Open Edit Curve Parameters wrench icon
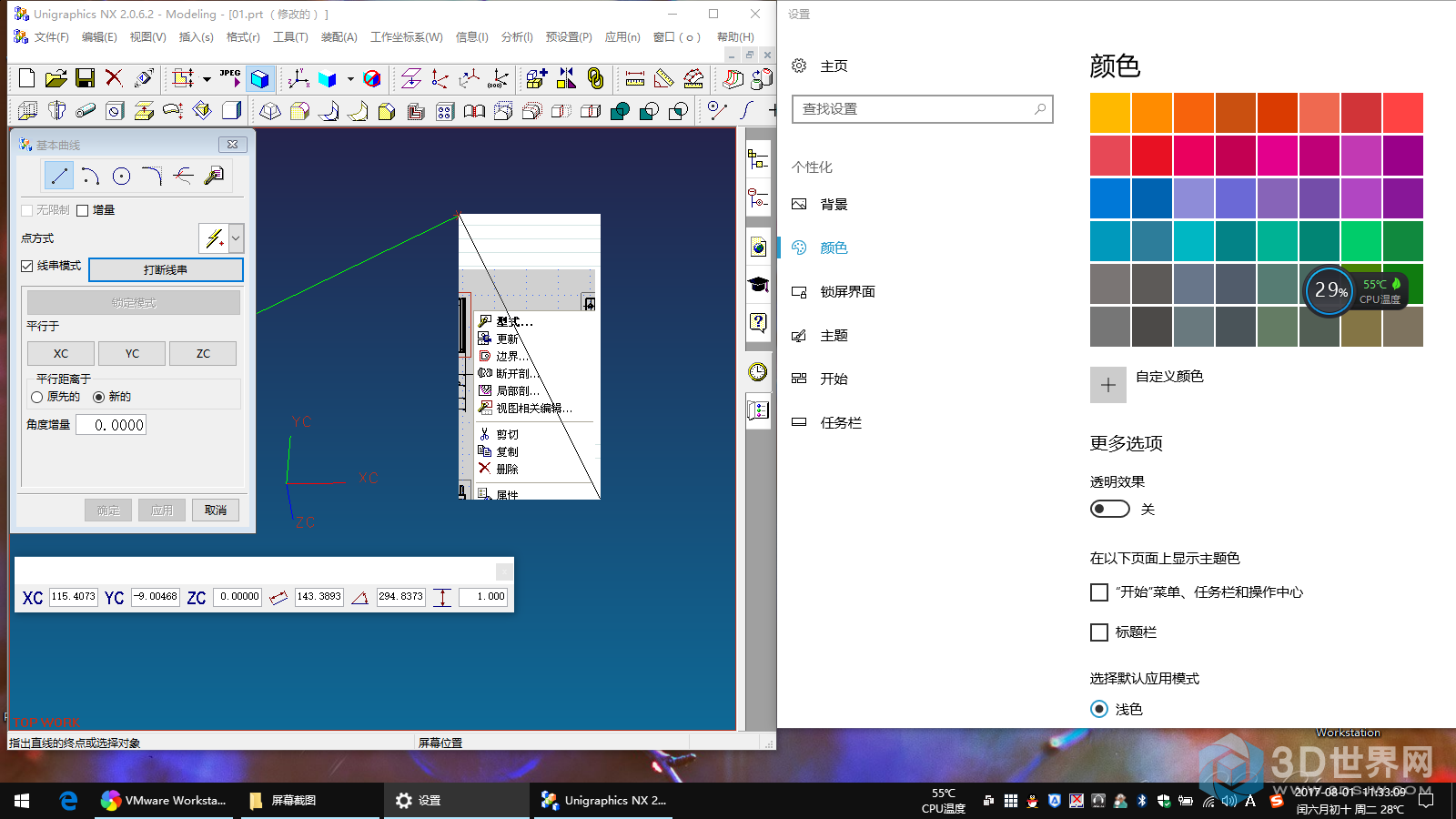Image resolution: width=1456 pixels, height=819 pixels. tap(214, 176)
